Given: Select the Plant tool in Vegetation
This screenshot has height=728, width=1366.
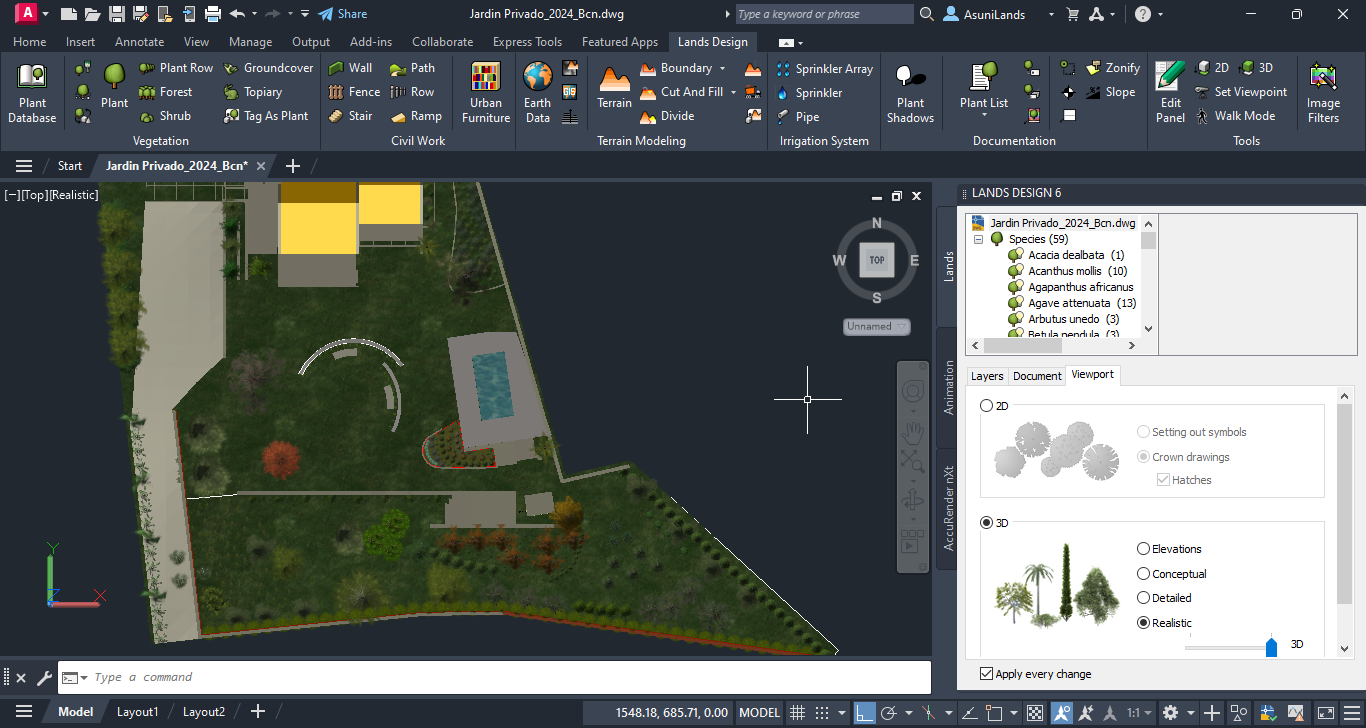Looking at the screenshot, I should pos(114,85).
